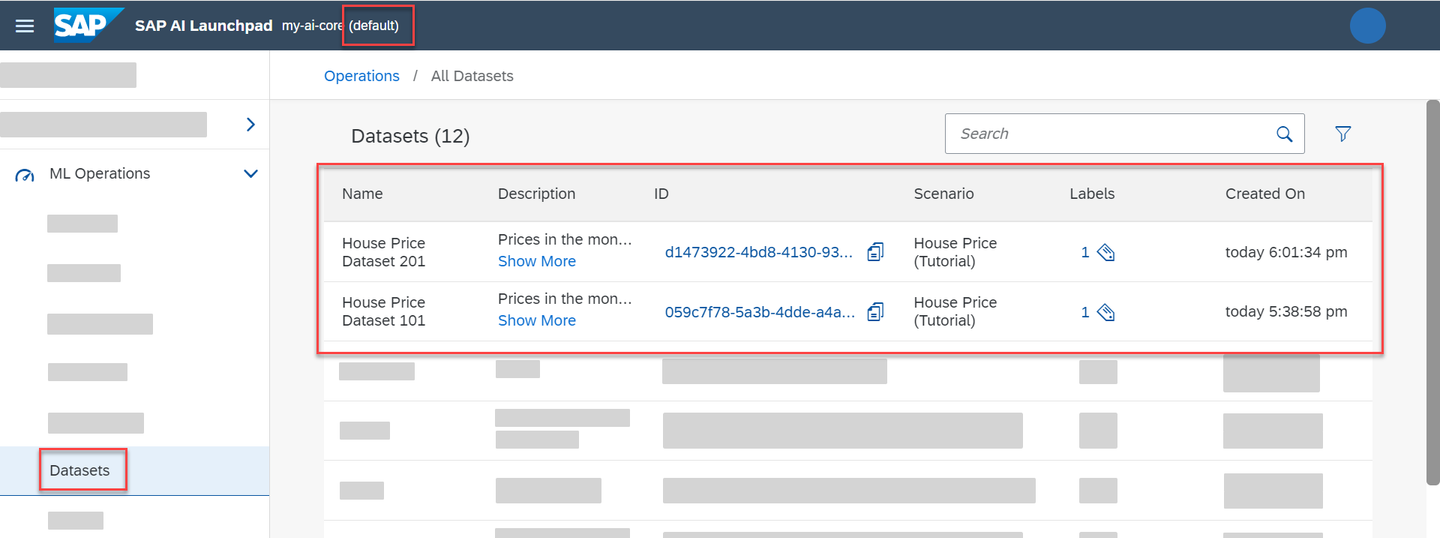This screenshot has height=538, width=1440.
Task: Click 'today 5:38:58 pm' timestamp
Action: pos(1286,312)
